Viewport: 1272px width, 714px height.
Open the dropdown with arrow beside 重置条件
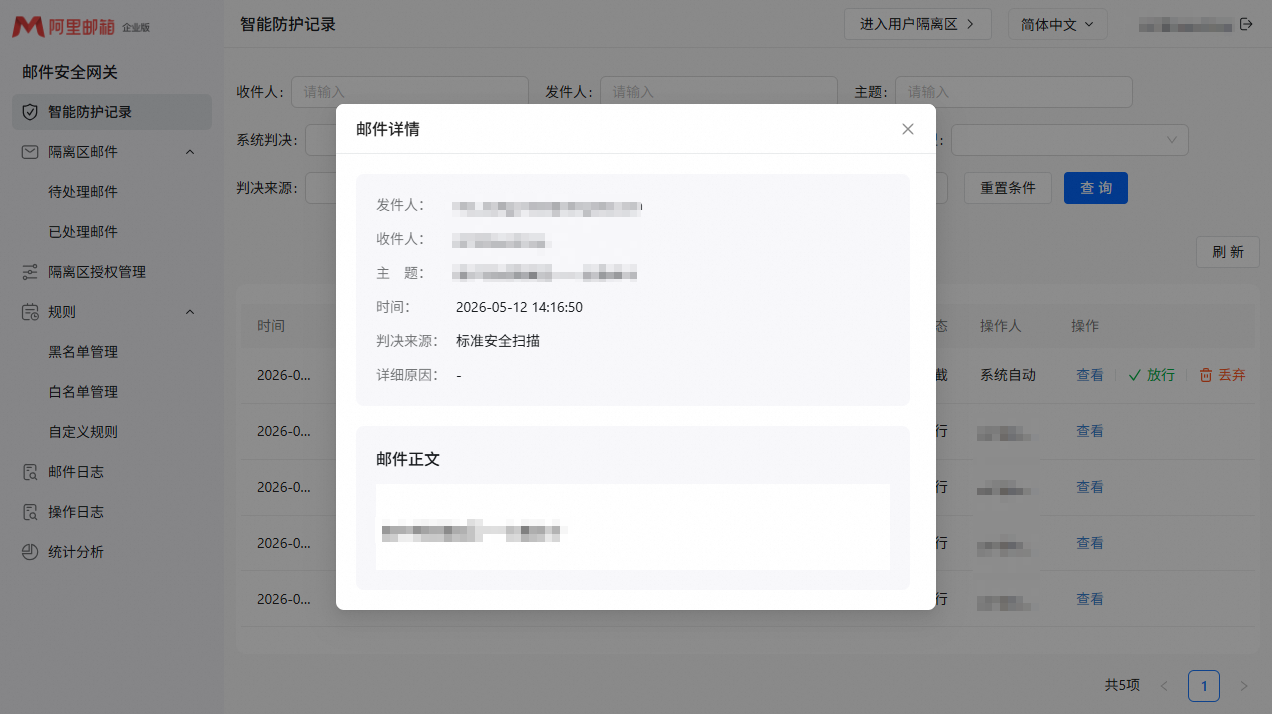tap(1070, 140)
